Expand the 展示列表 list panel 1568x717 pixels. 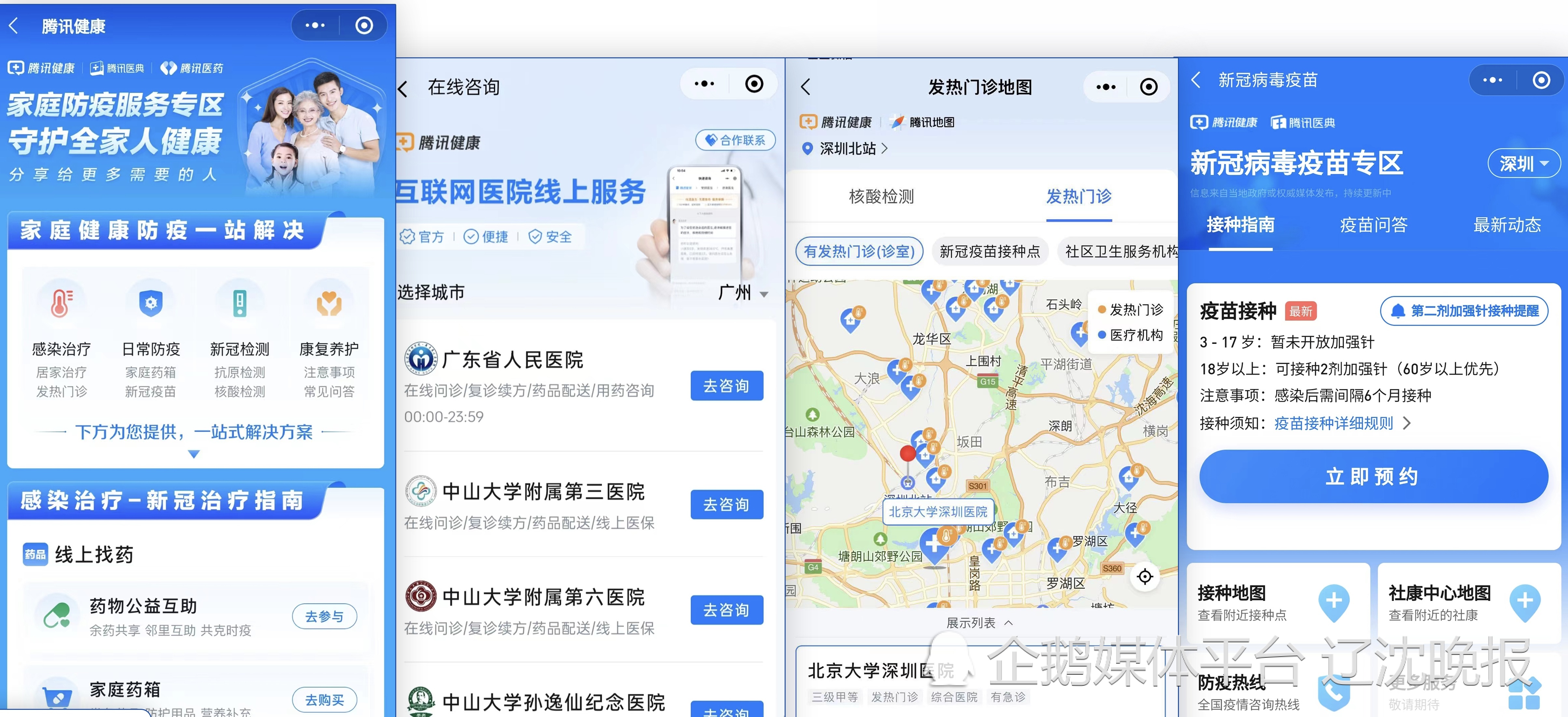979,623
